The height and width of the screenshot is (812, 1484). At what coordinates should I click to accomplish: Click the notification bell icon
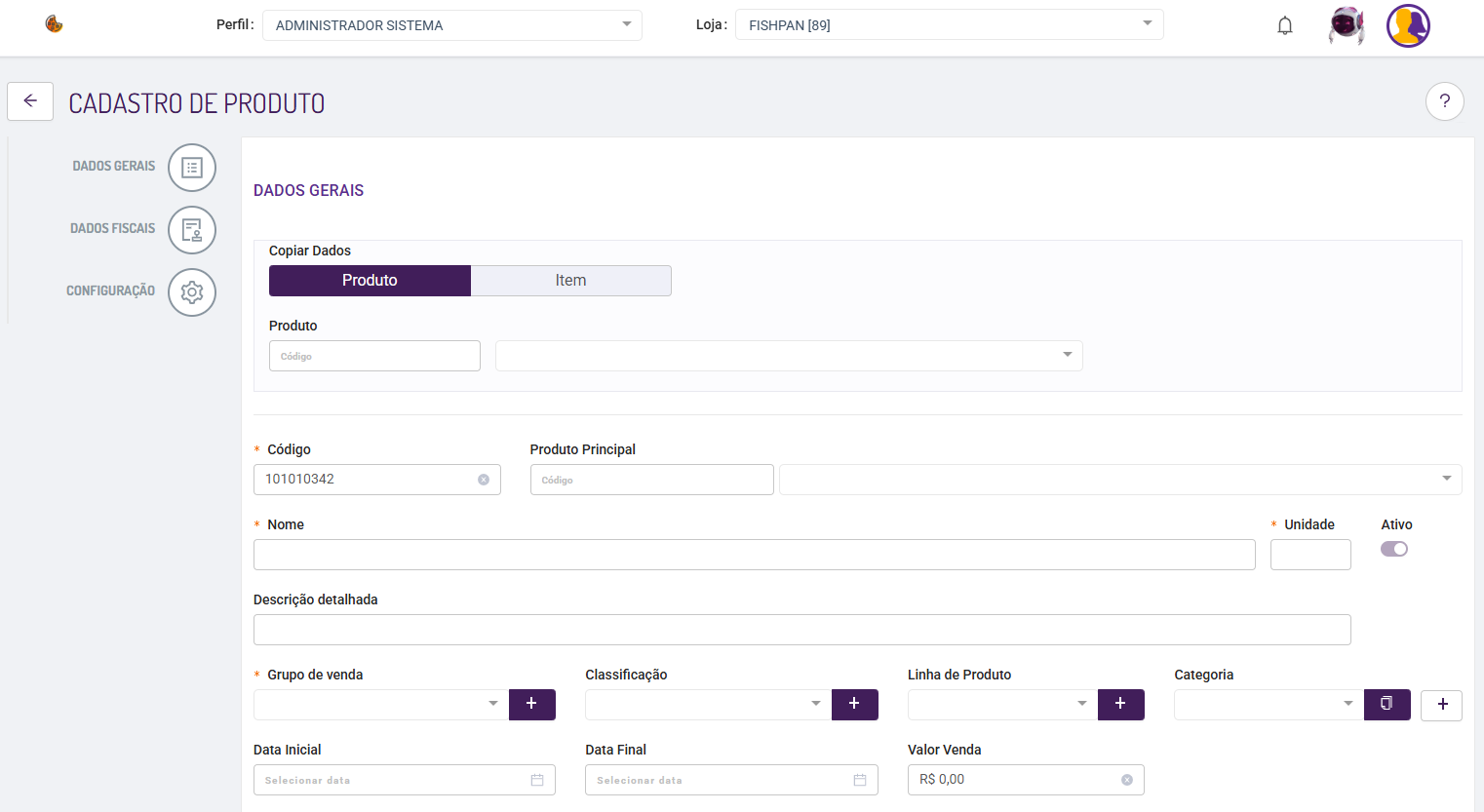[x=1285, y=26]
